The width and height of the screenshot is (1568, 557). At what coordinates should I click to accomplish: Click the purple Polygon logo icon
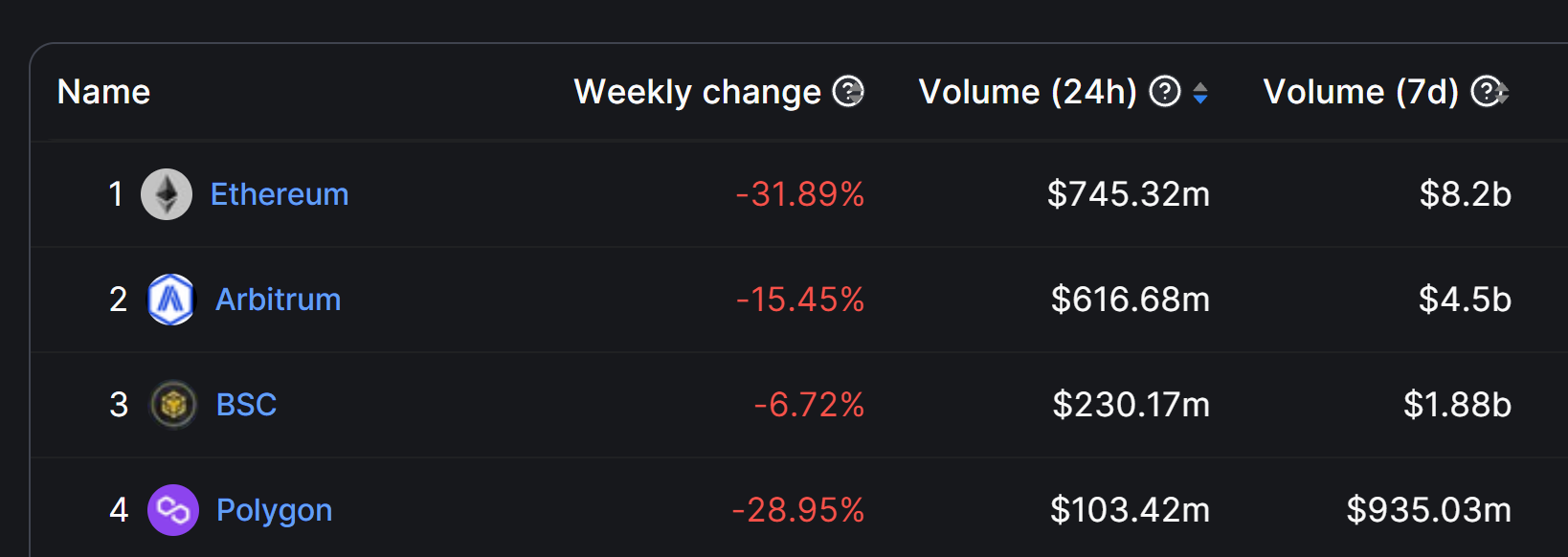pos(173,510)
